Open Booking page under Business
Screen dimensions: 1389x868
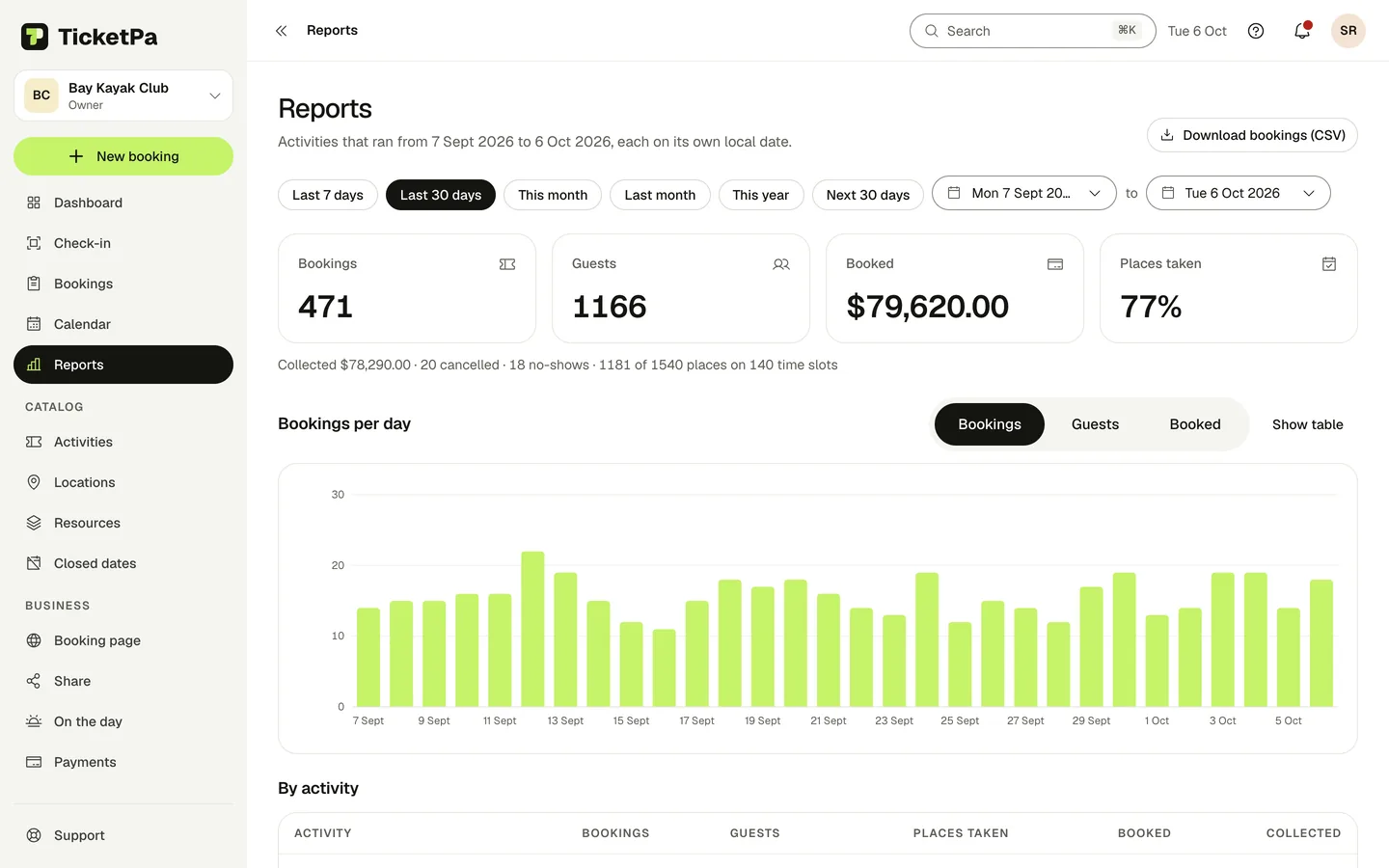tap(123, 640)
